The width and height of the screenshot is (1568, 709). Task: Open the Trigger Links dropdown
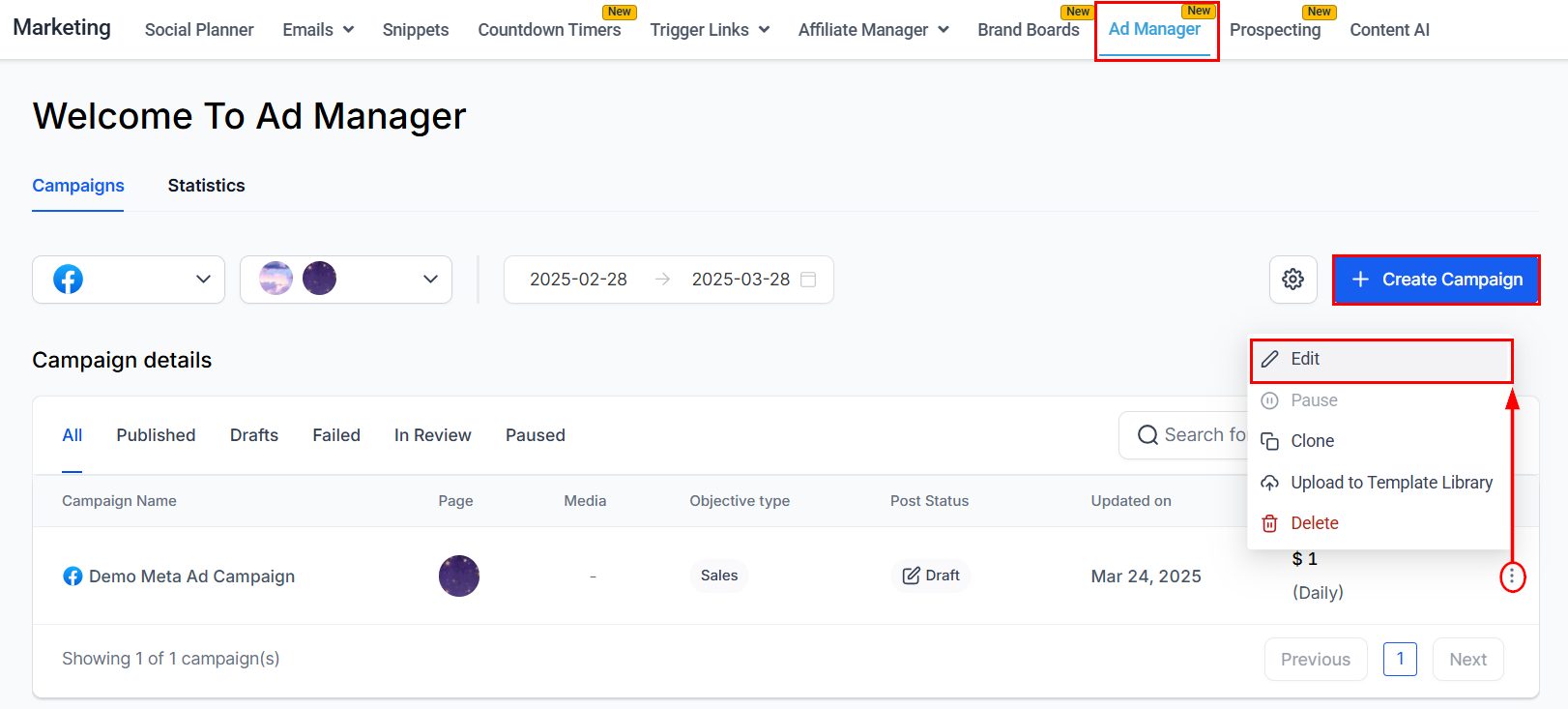[710, 30]
